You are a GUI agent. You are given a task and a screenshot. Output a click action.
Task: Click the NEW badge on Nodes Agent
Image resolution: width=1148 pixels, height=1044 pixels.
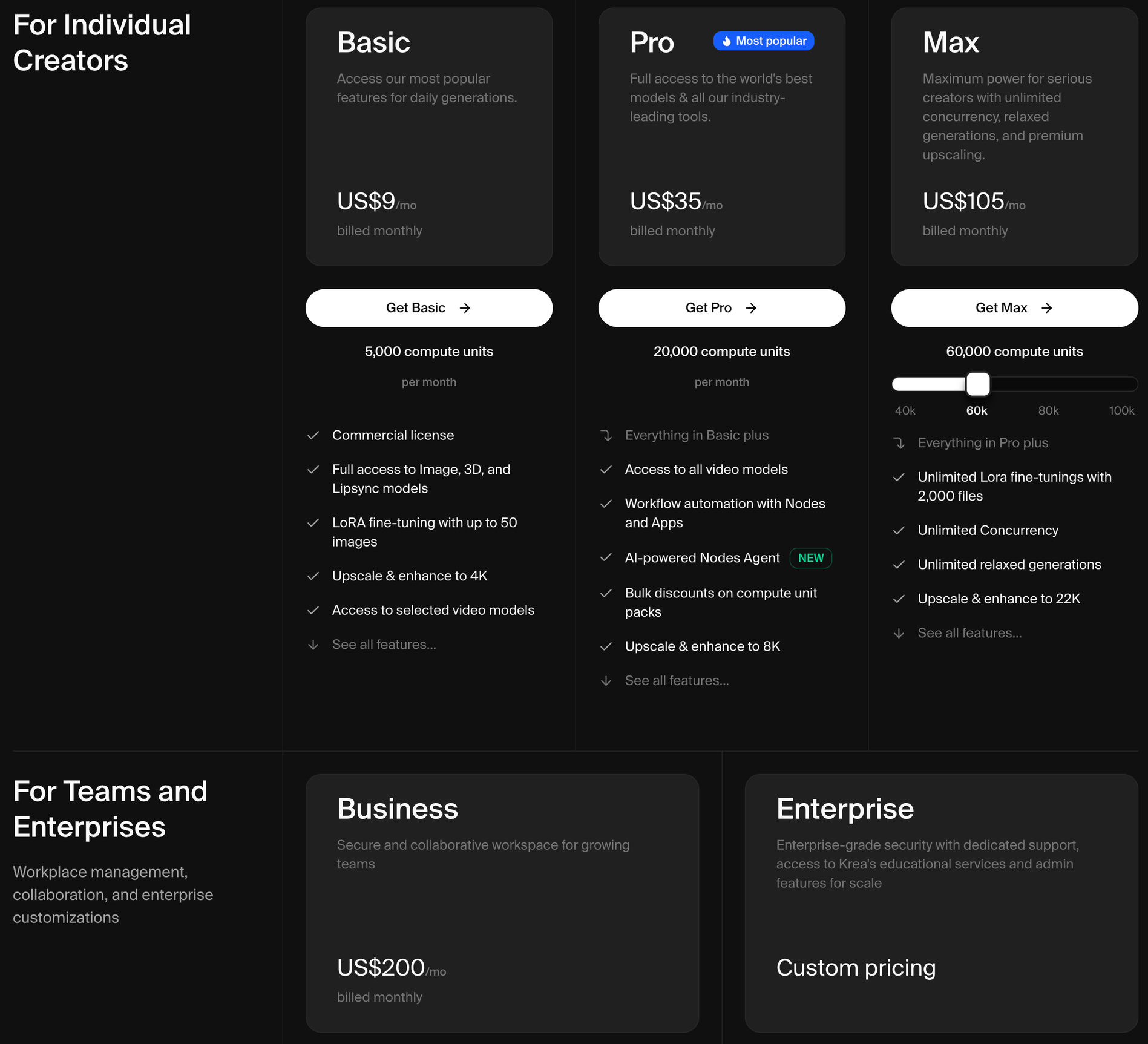point(810,558)
